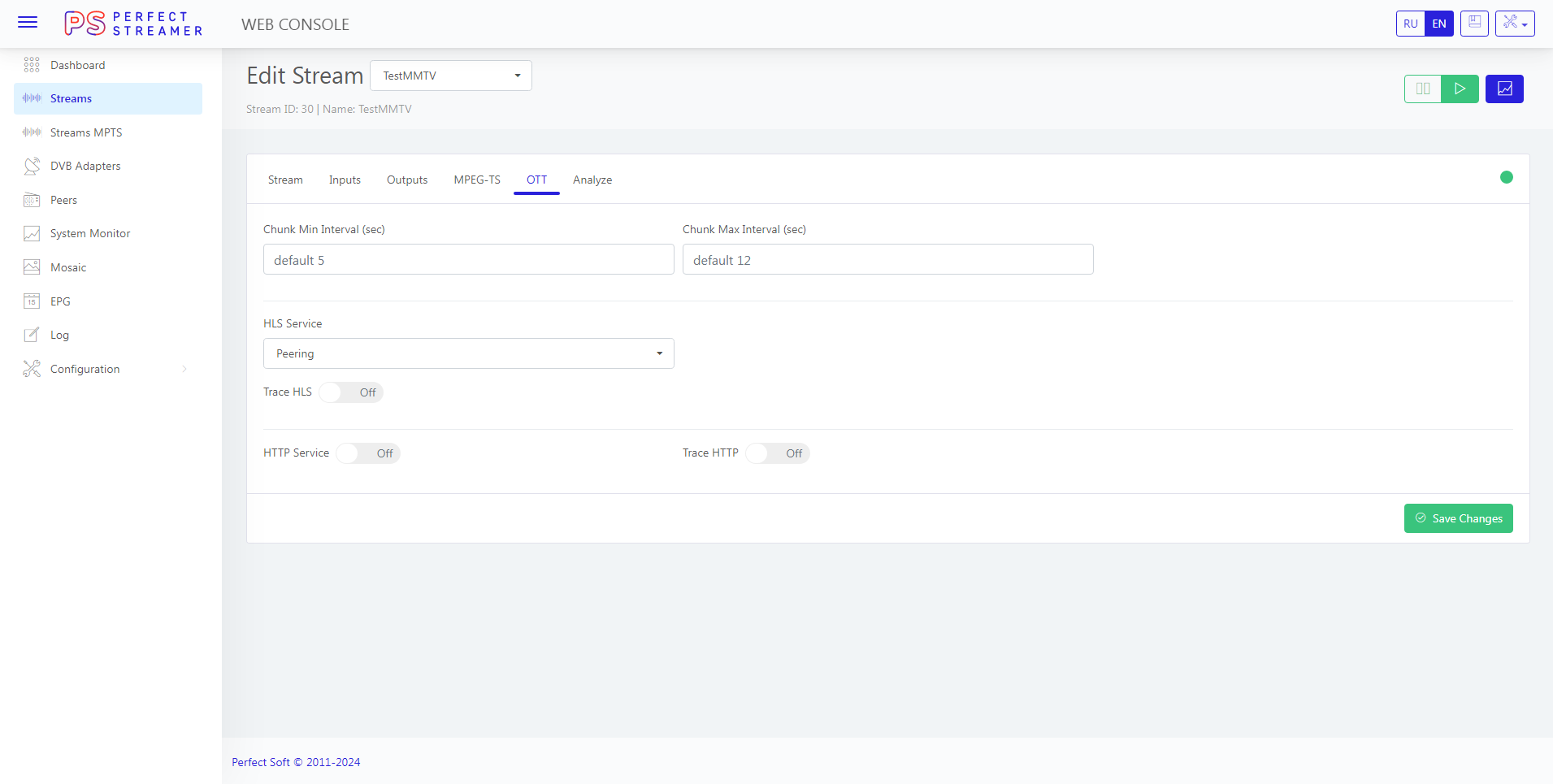Open the System Monitor chart icon
The image size is (1553, 784).
(32, 234)
